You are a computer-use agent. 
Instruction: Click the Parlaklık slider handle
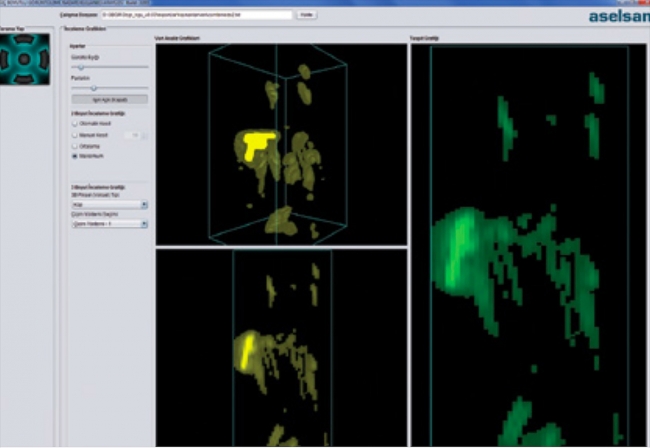pyautogui.click(x=93, y=87)
